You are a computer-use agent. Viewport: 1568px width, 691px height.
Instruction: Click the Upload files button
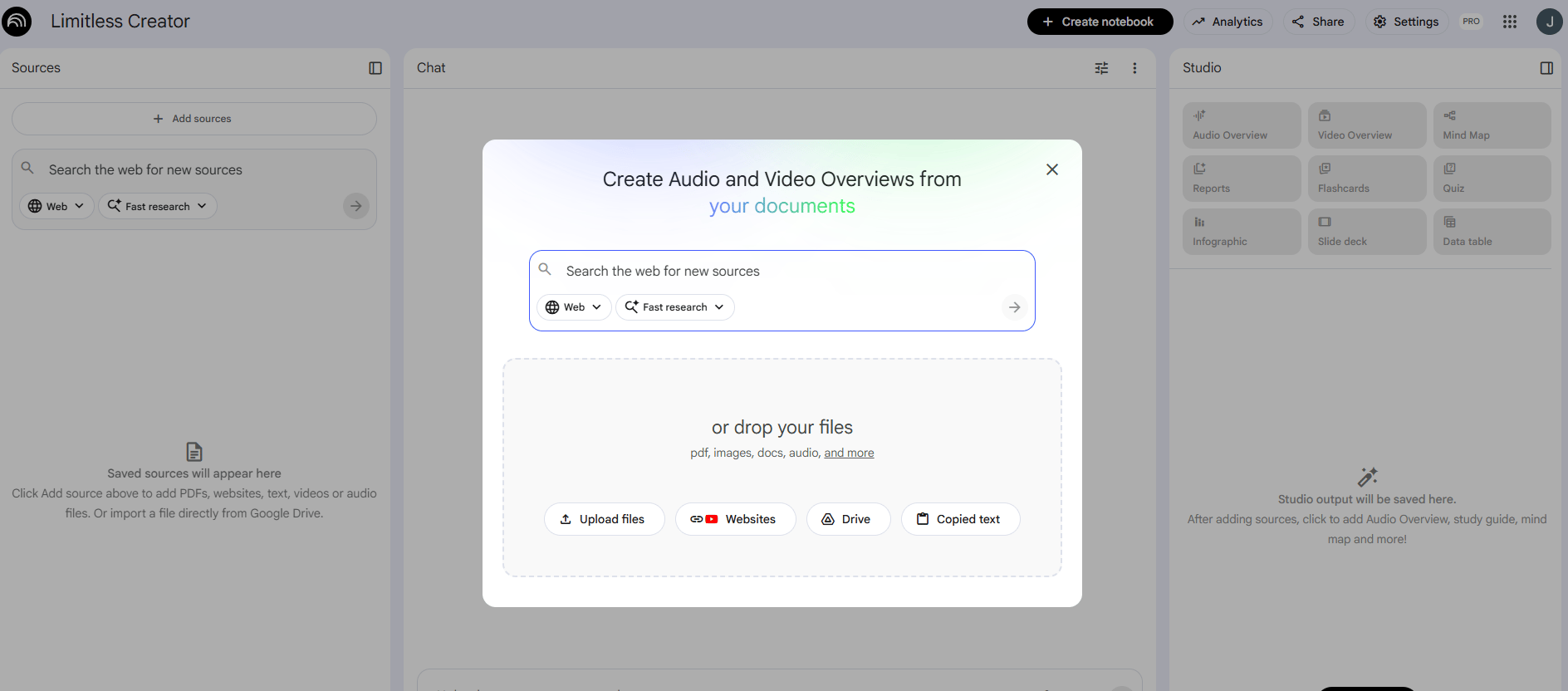click(x=604, y=519)
